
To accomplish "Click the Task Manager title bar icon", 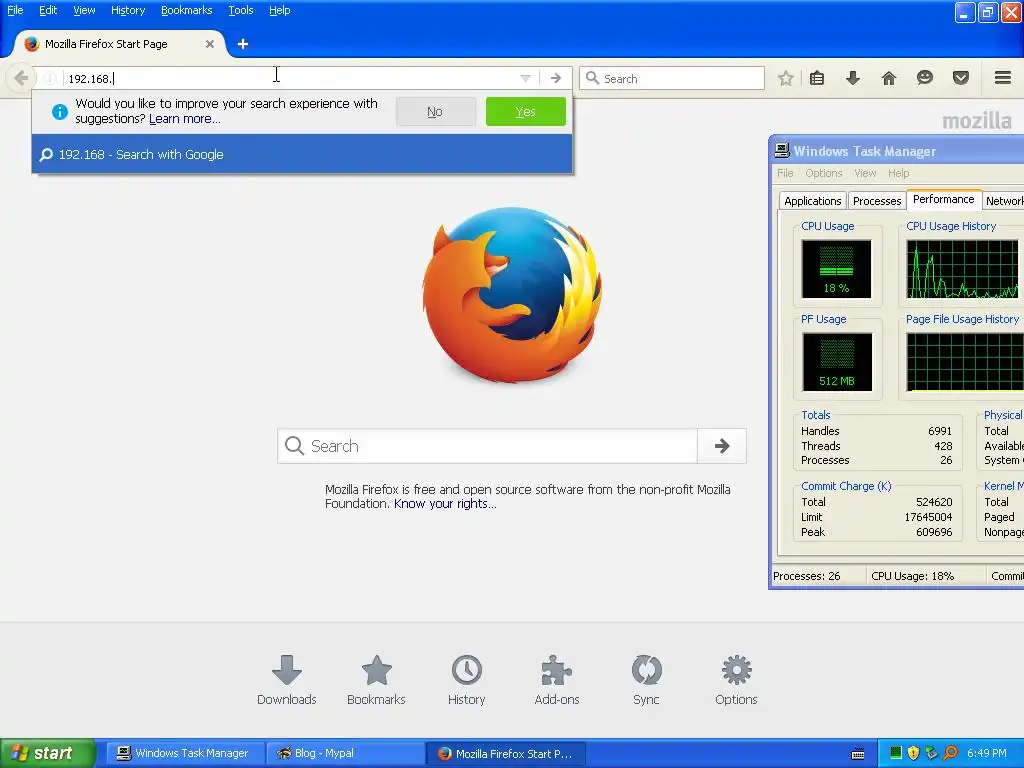I will click(782, 151).
